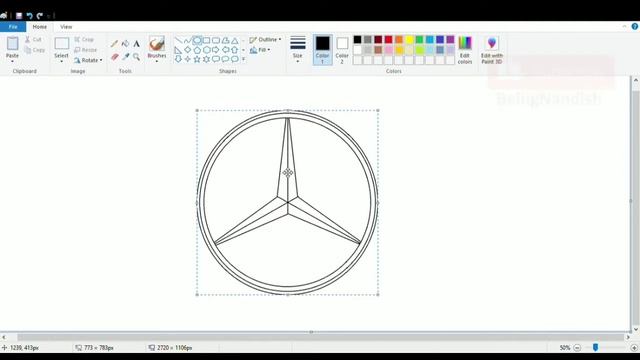
Task: Pick the Six-point star shape
Action: pos(206,59)
